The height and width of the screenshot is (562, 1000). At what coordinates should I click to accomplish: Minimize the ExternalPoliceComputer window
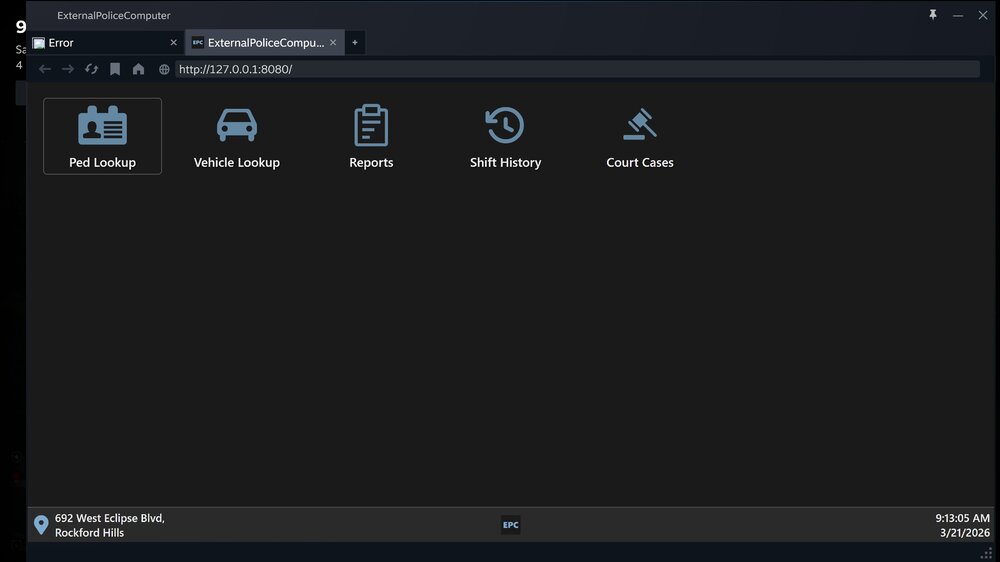click(958, 15)
